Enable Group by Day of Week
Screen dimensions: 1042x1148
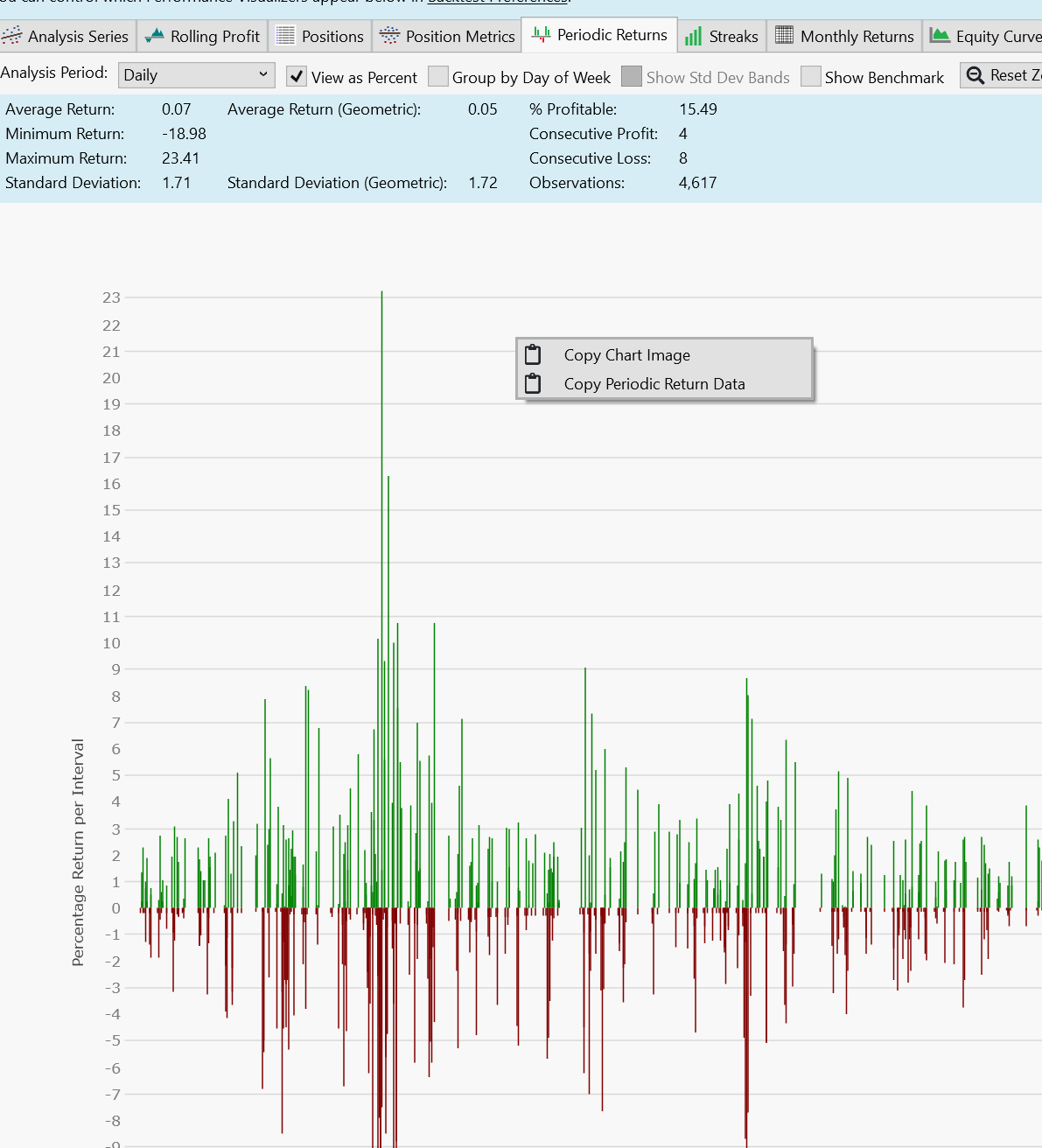tap(438, 77)
